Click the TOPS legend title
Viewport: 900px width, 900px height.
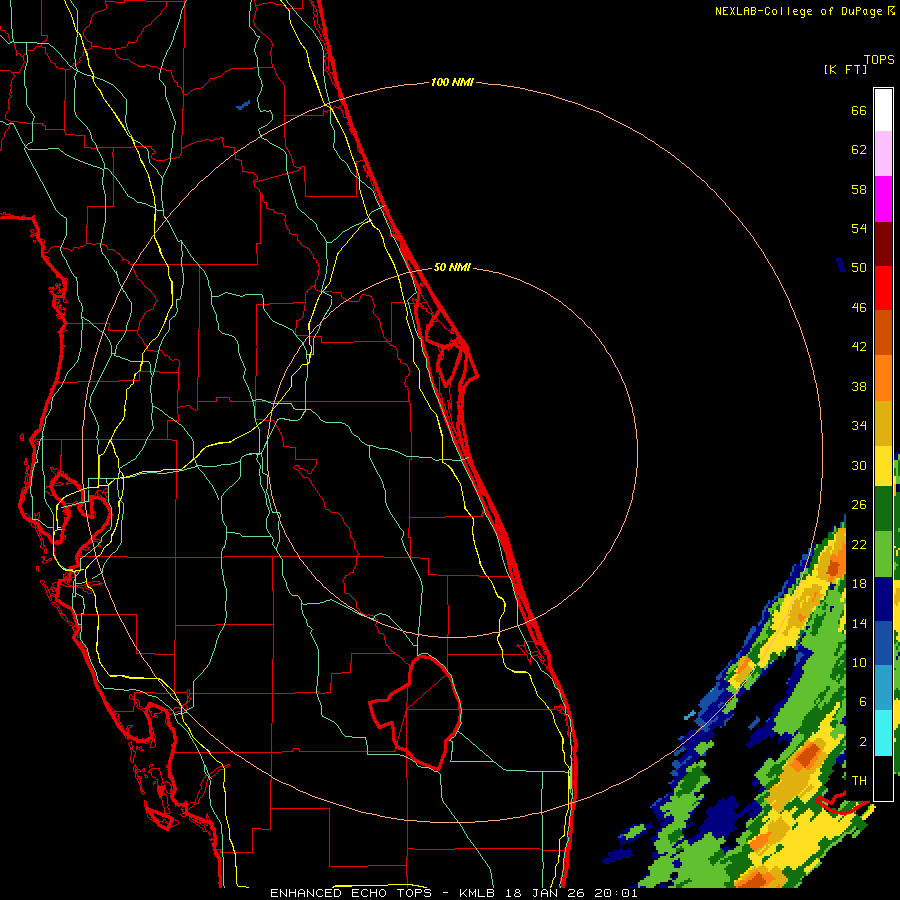tap(879, 60)
